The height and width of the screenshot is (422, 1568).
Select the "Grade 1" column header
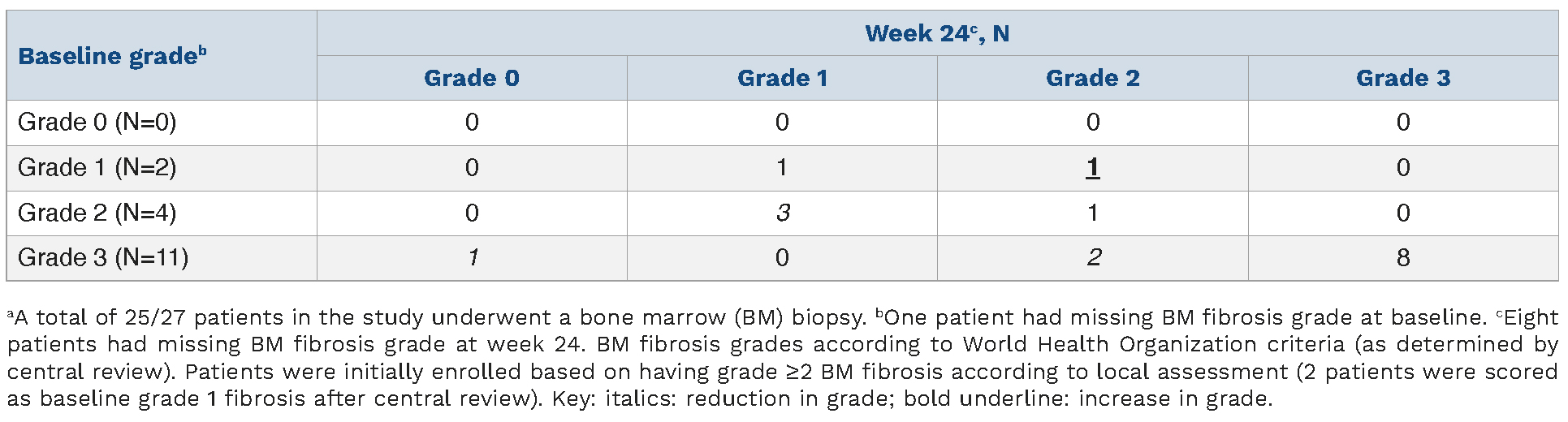(x=782, y=78)
